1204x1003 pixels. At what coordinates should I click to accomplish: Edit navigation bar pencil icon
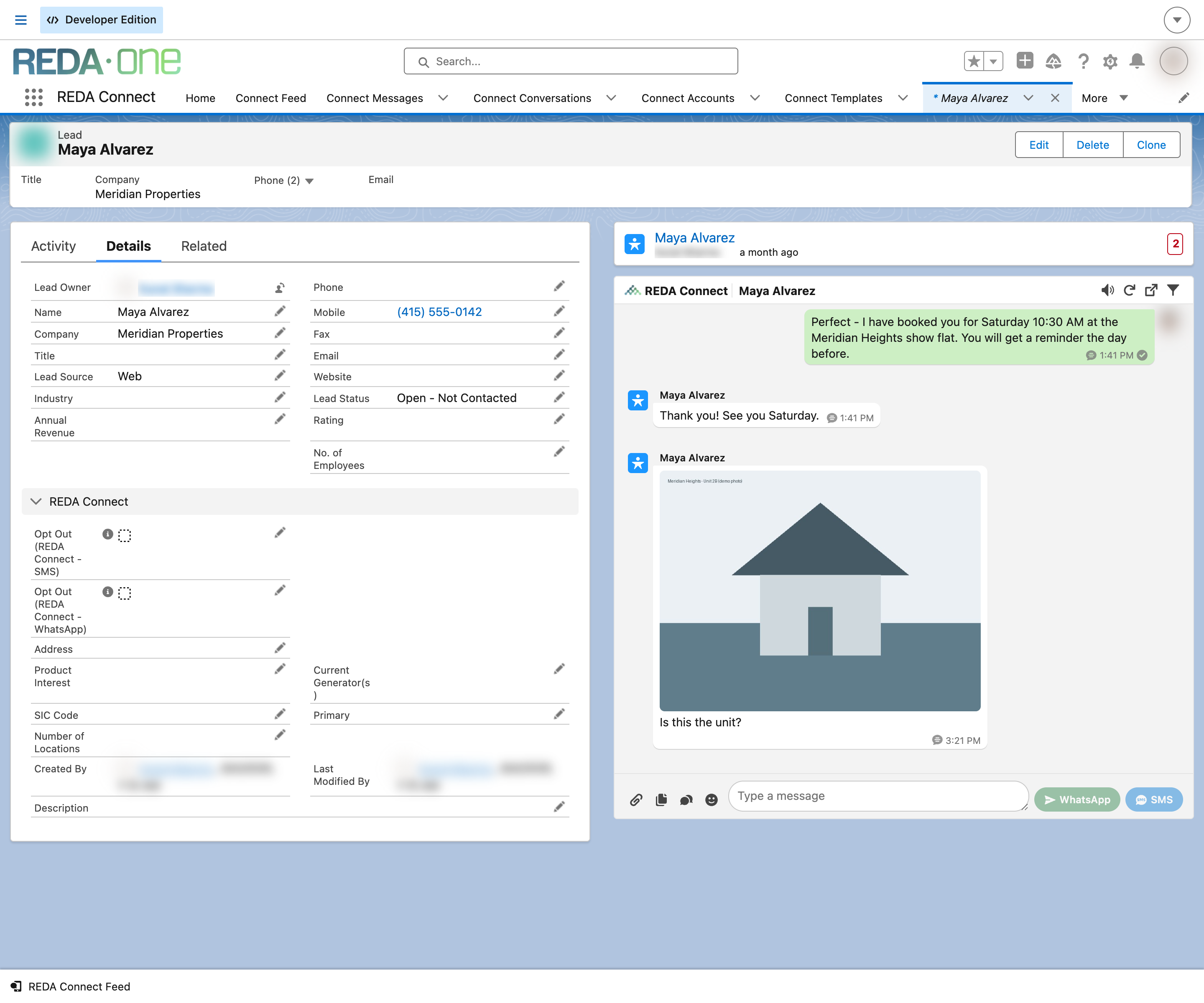tap(1184, 98)
